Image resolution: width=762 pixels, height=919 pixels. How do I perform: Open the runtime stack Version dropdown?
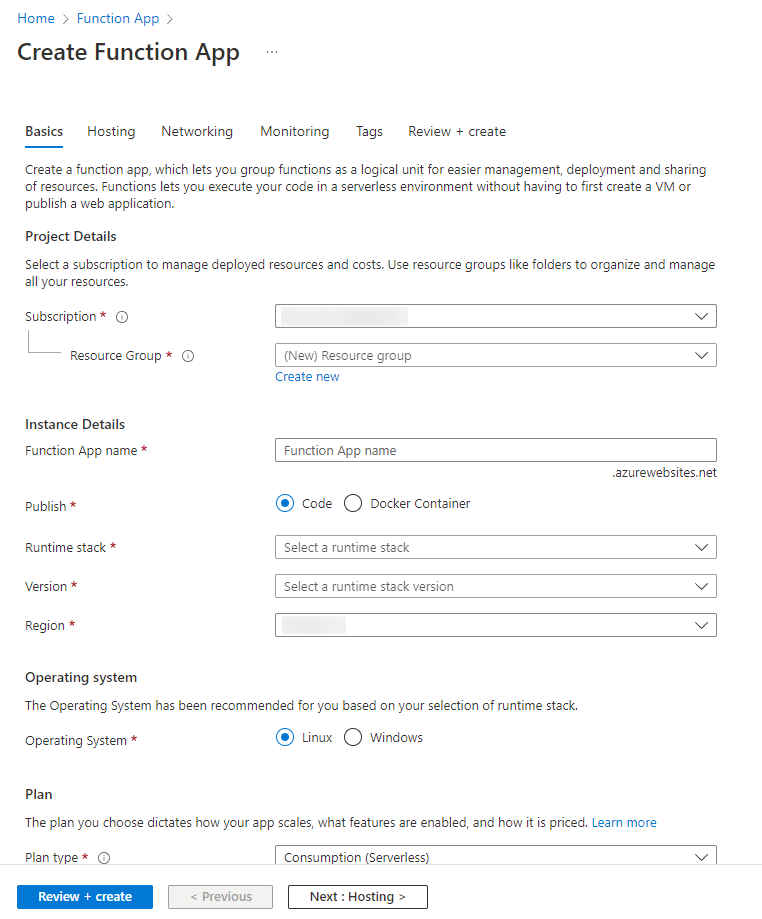click(495, 586)
